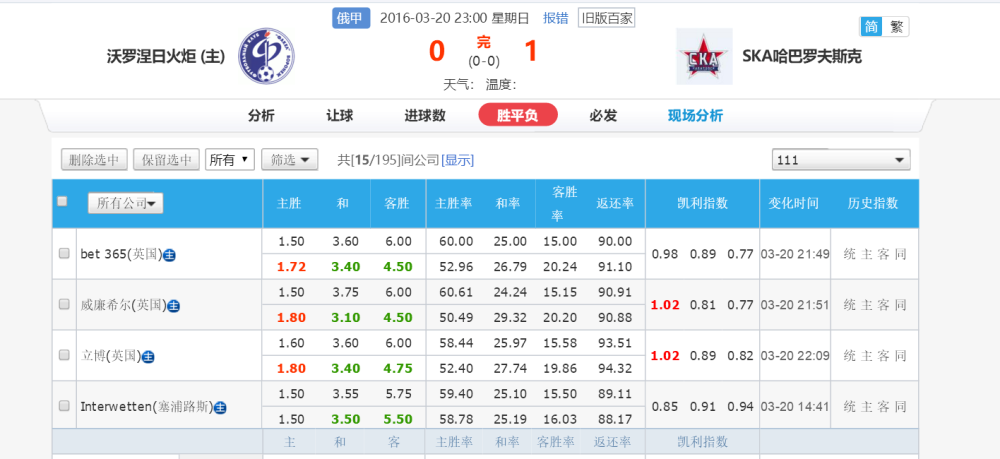The height and width of the screenshot is (459, 1000).
Task: Click 主 in bet 365 history column
Action: [866, 254]
